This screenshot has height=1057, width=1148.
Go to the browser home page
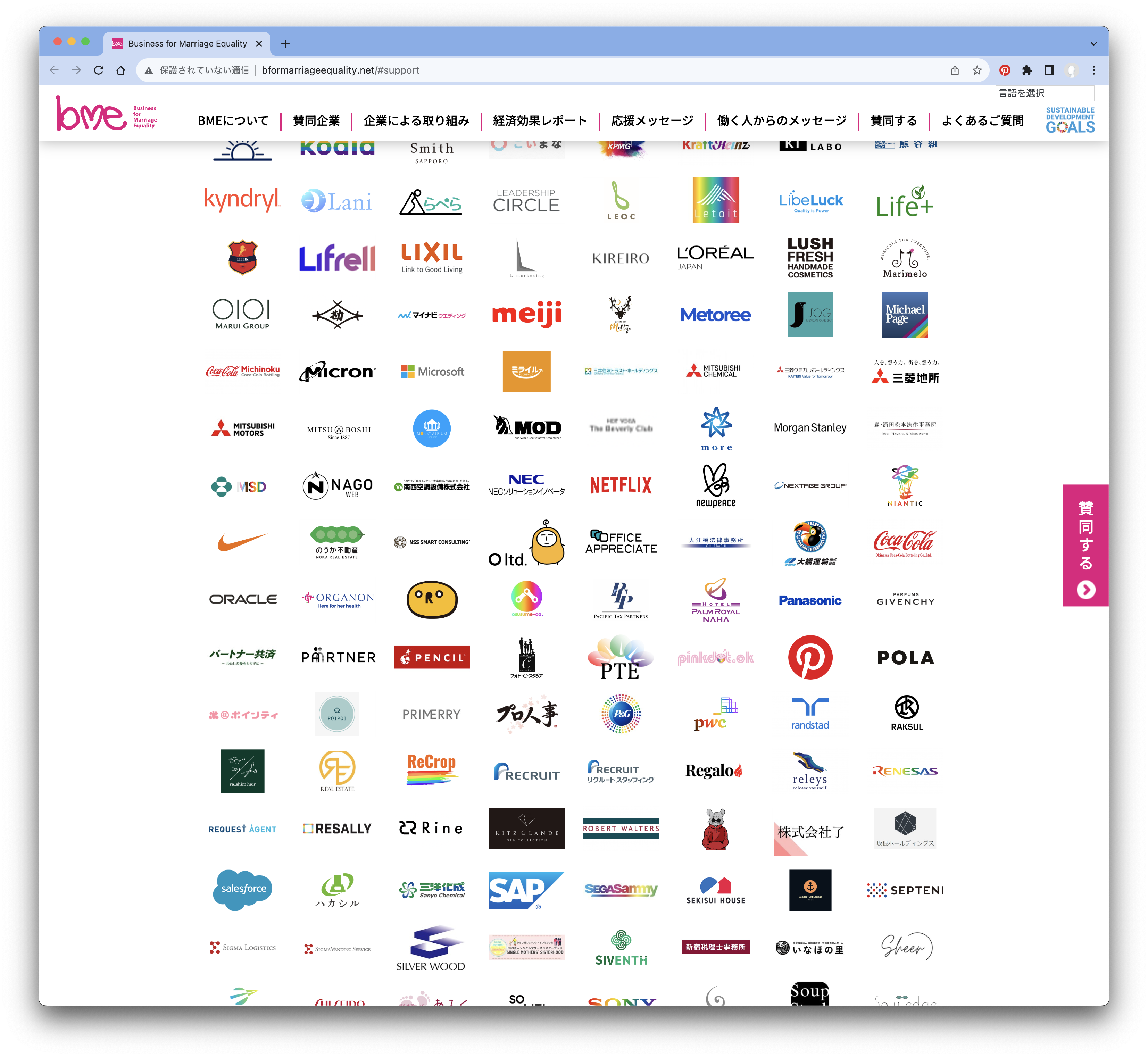(x=121, y=70)
